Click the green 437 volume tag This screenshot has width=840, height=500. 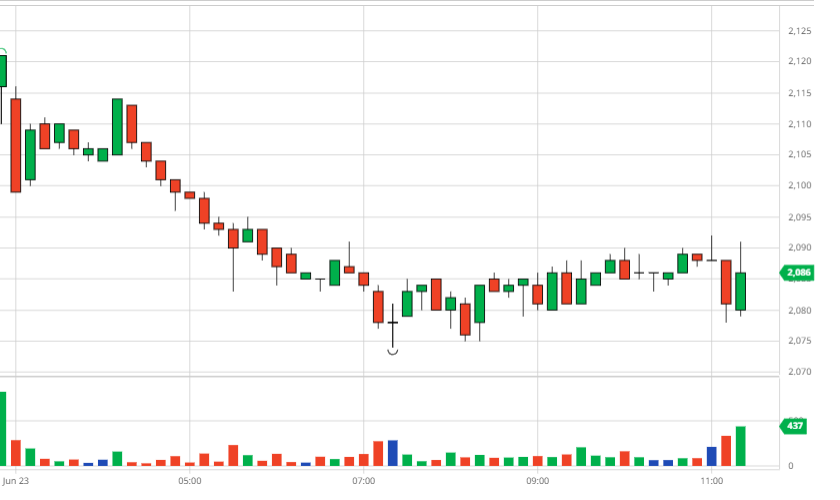click(794, 426)
